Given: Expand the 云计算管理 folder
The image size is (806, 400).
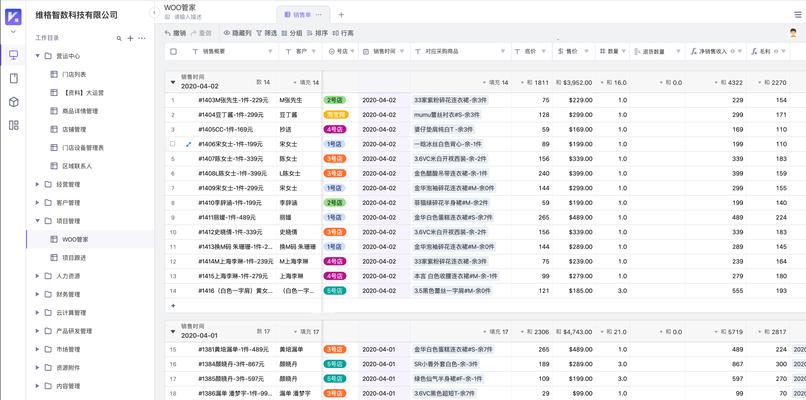Looking at the screenshot, I should [x=38, y=313].
